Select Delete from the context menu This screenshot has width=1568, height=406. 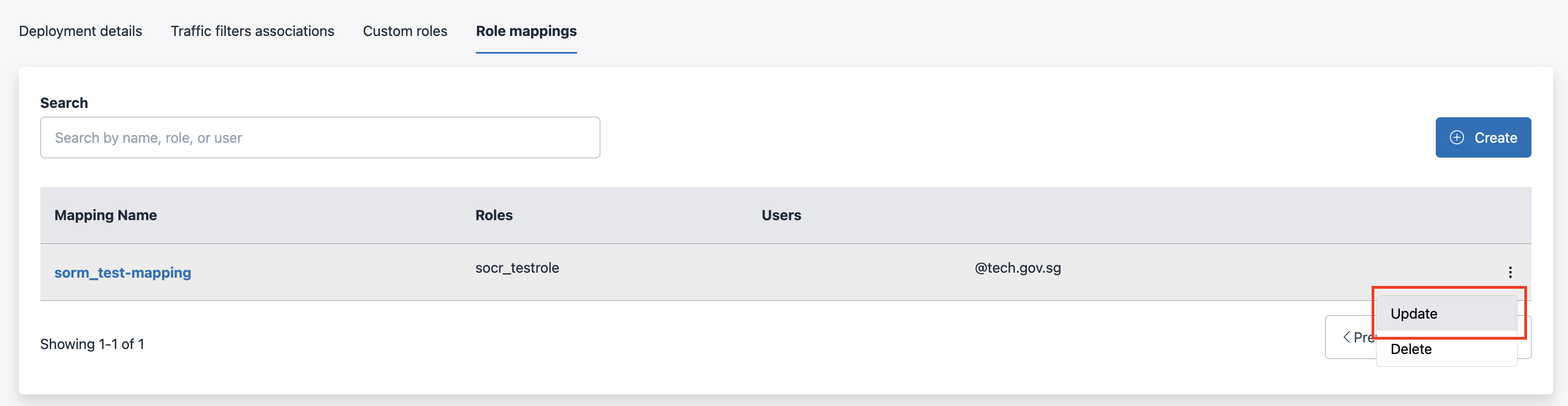click(1411, 349)
